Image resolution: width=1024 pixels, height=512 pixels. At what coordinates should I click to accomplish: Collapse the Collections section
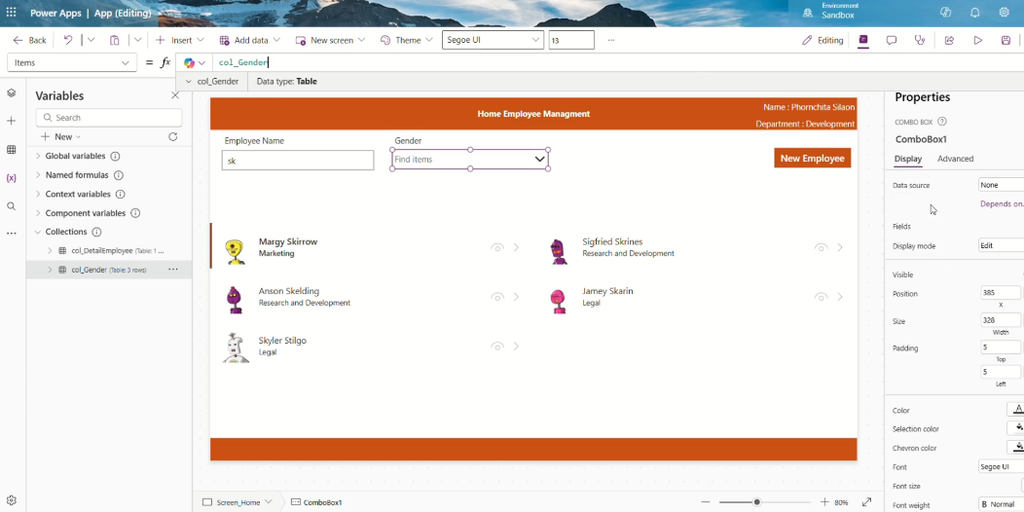(x=37, y=232)
